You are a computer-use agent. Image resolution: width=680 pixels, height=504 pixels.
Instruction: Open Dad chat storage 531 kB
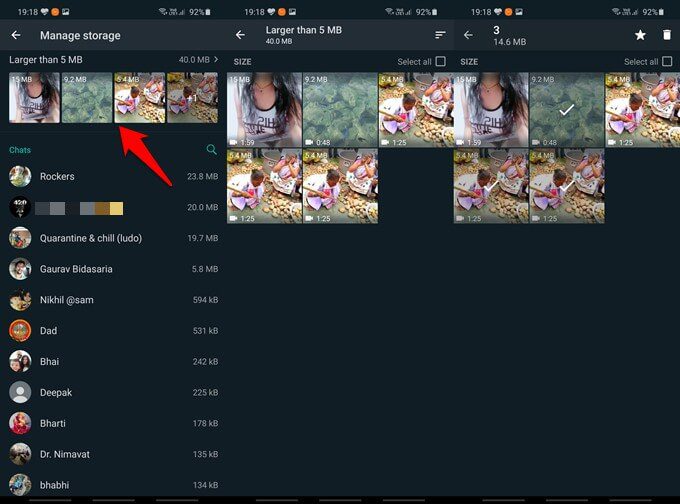point(113,331)
